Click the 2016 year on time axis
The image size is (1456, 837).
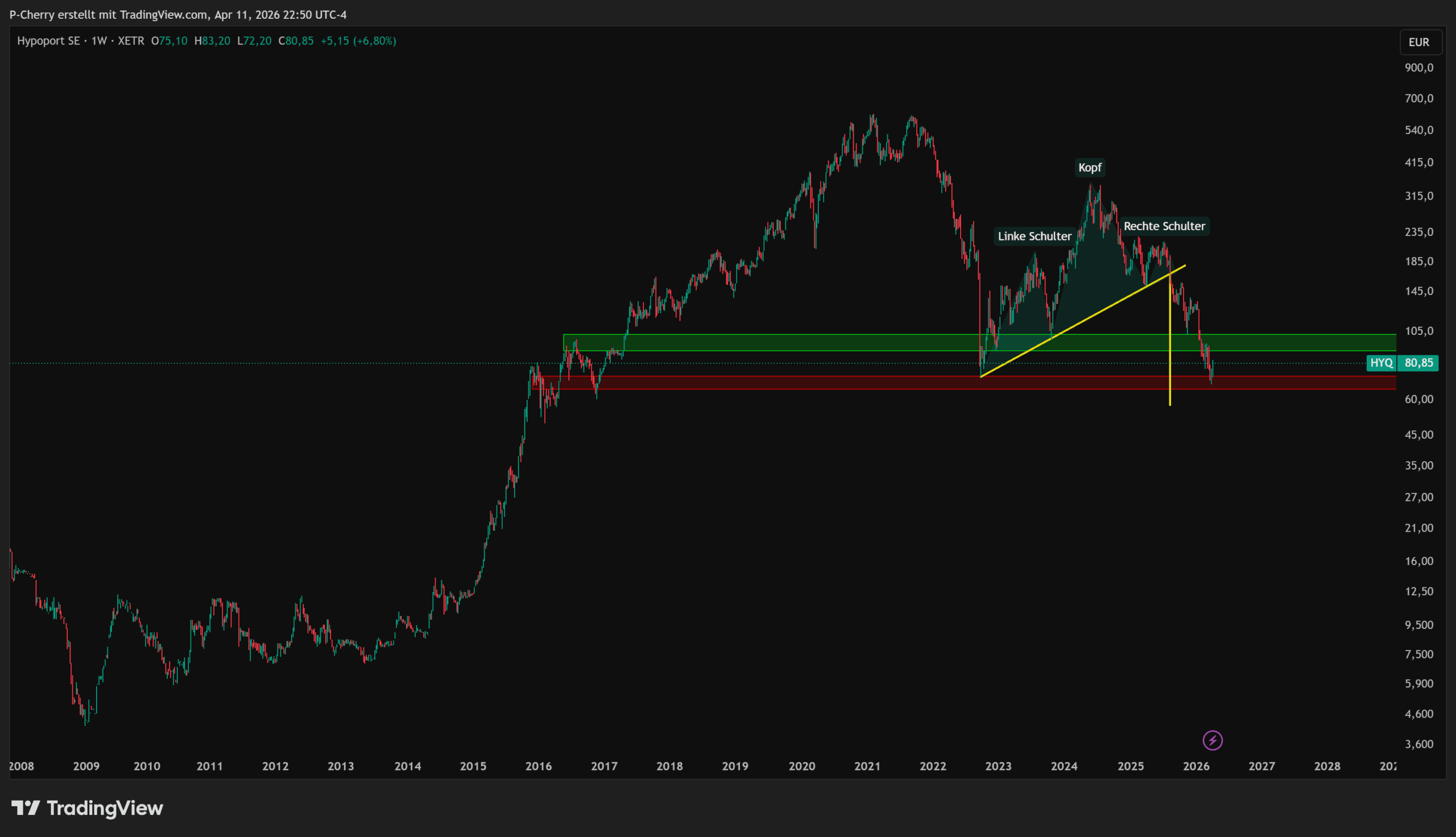(x=538, y=766)
